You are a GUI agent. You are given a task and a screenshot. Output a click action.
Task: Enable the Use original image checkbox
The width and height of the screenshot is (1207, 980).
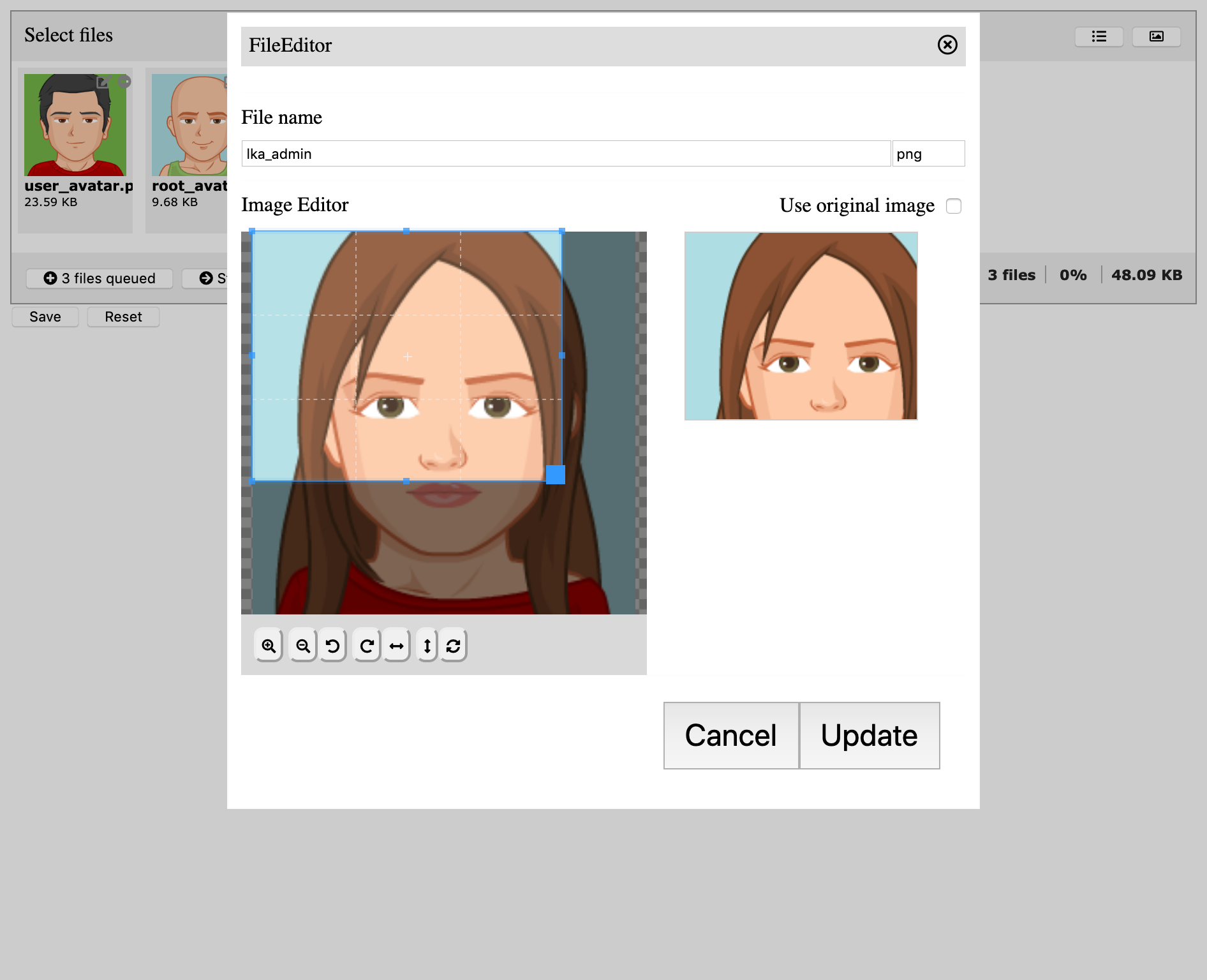pos(954,206)
